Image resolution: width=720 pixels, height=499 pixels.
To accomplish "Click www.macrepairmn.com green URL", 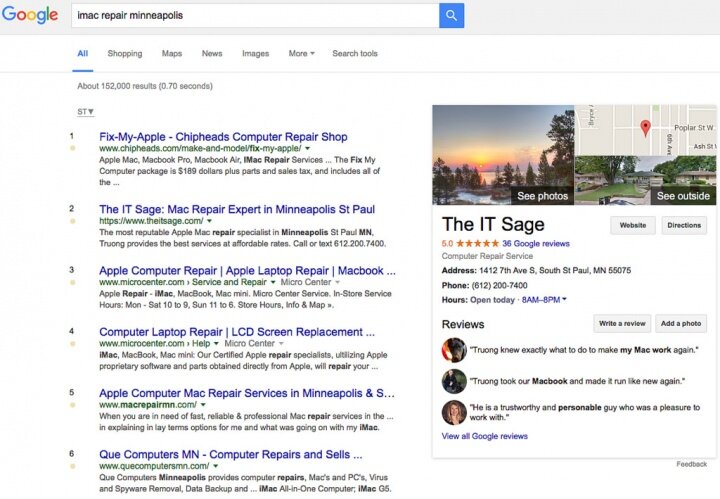I will (148, 405).
